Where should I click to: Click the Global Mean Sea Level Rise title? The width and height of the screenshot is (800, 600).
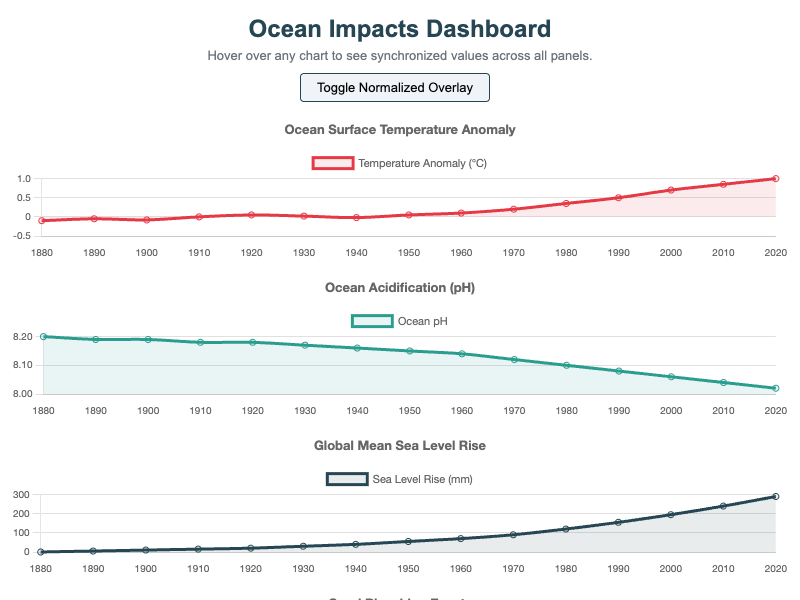[x=399, y=446]
